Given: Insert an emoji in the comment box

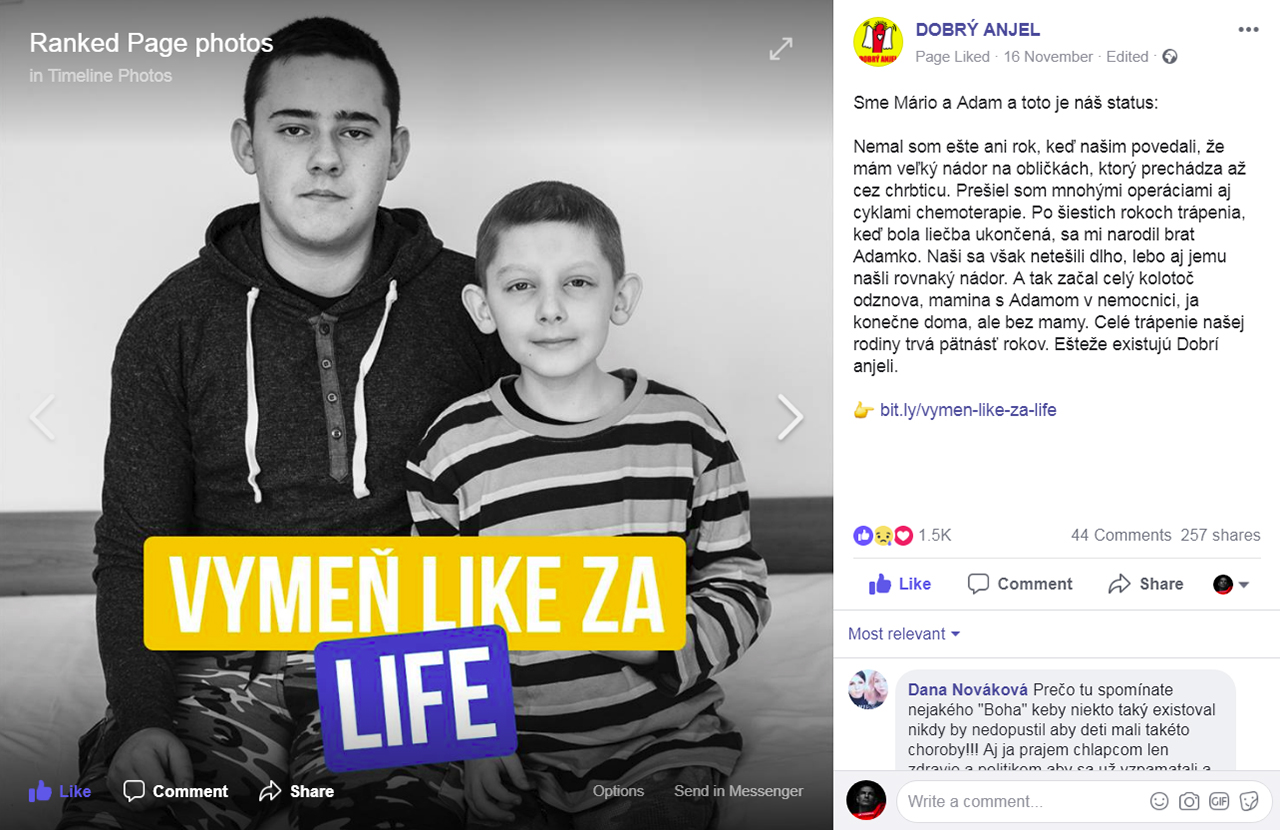Looking at the screenshot, I should [x=1159, y=801].
